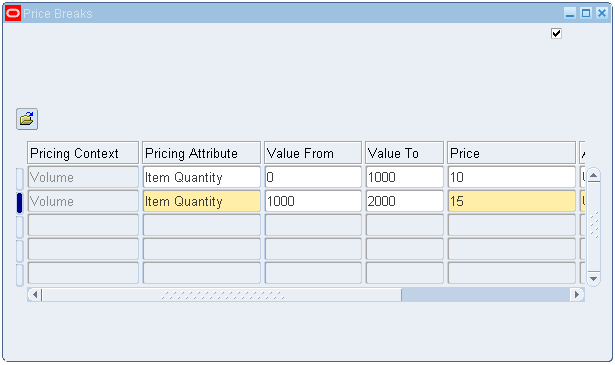
Task: Click the open folder icon button
Action: click(x=27, y=119)
